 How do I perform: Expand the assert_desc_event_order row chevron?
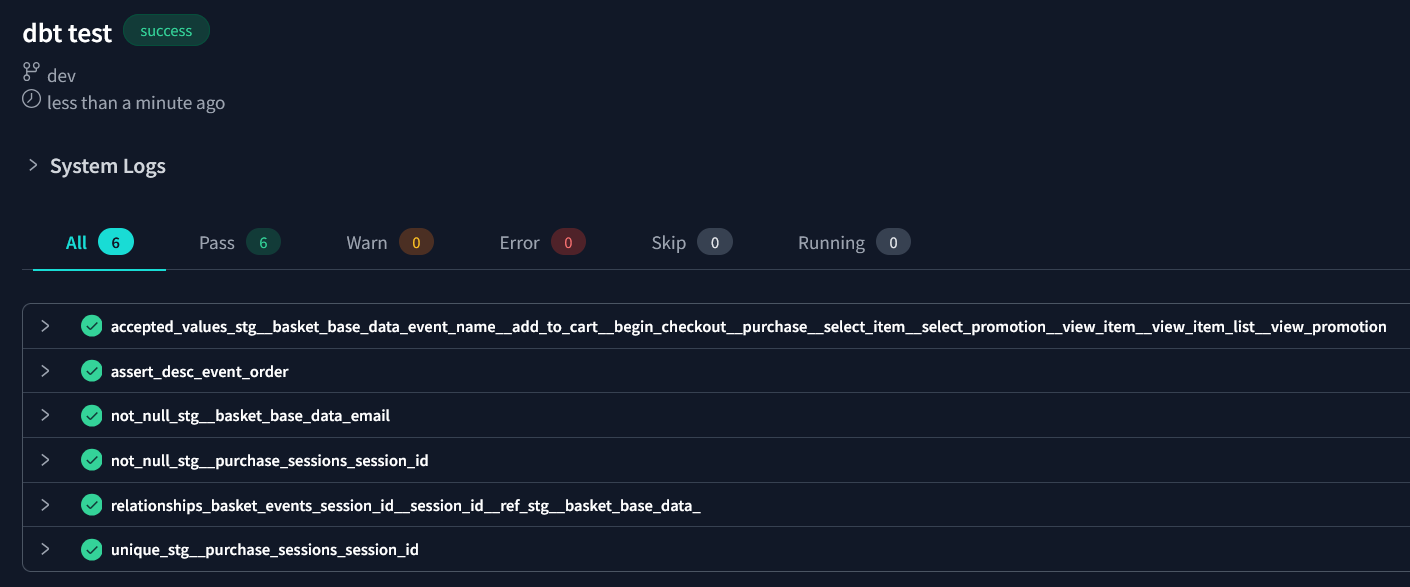(45, 371)
